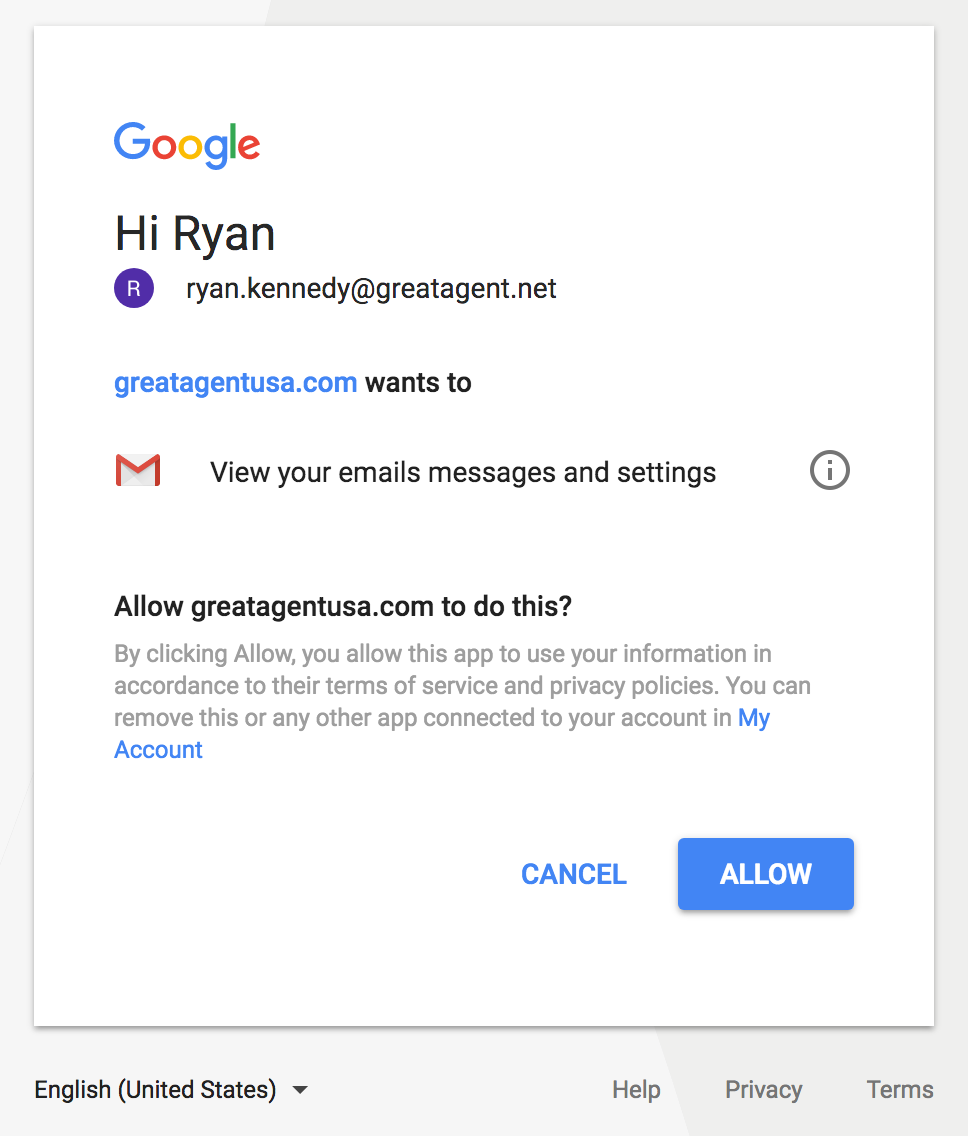Select the "View your emails messages and settings" permission
The image size is (968, 1136).
pos(463,472)
